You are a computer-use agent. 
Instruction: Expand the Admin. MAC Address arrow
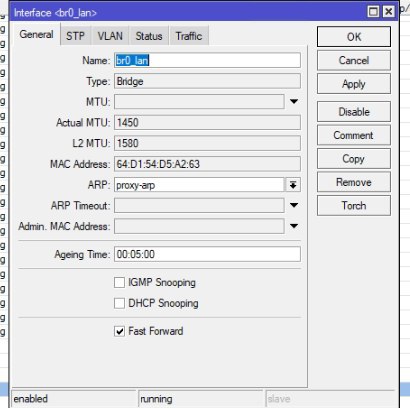294,226
